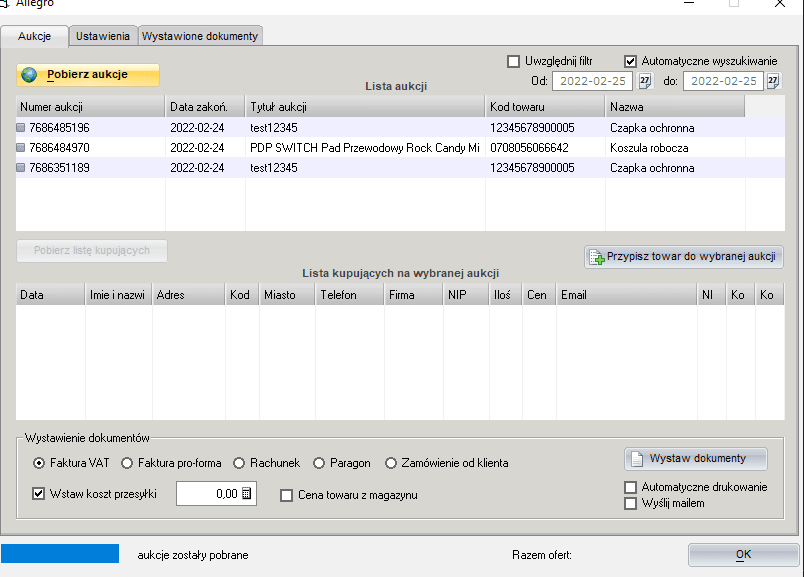The width and height of the screenshot is (804, 577).
Task: Open Wystawione dokumenty tab
Action: point(200,36)
